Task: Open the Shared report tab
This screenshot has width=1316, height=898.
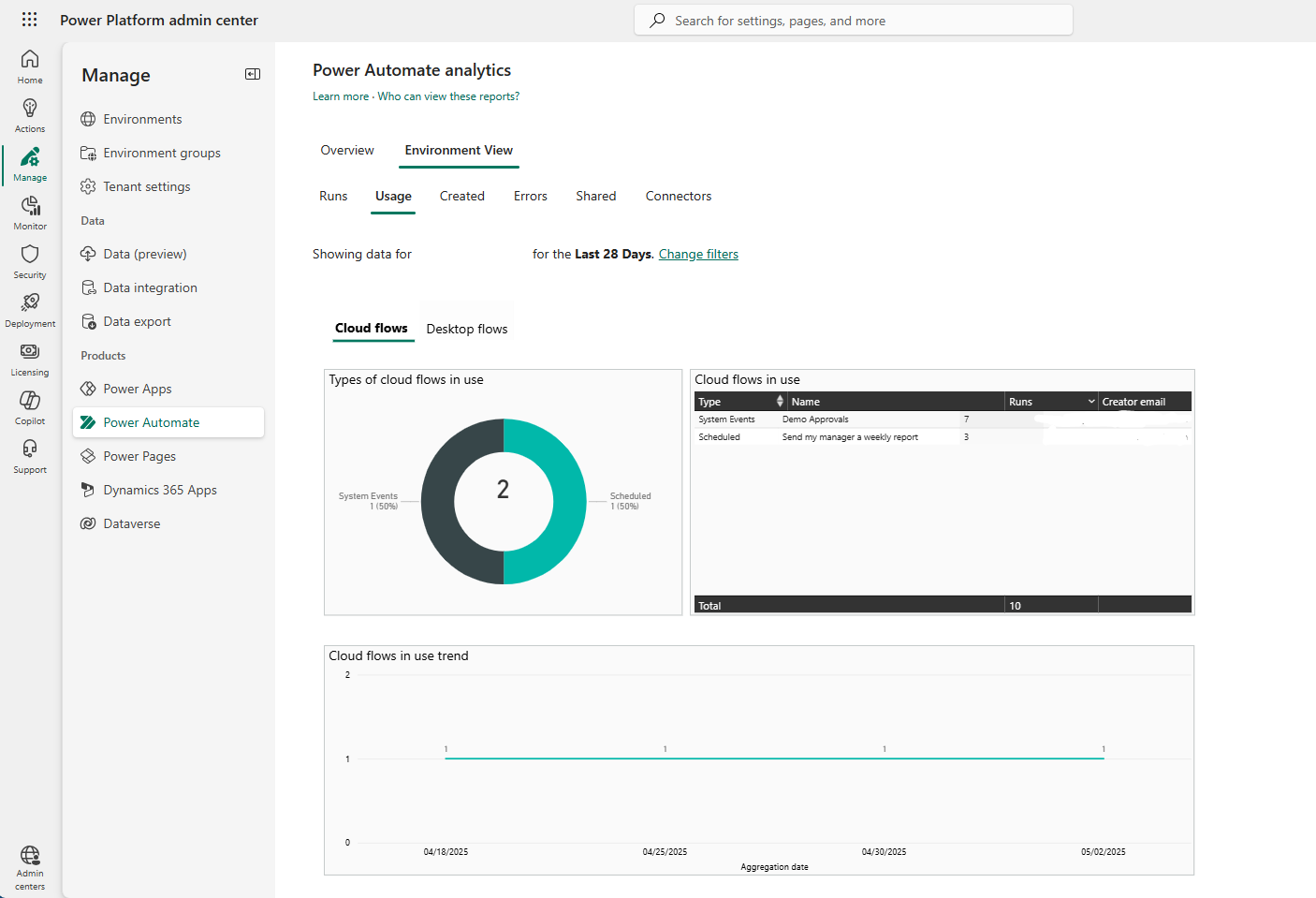Action: [596, 196]
